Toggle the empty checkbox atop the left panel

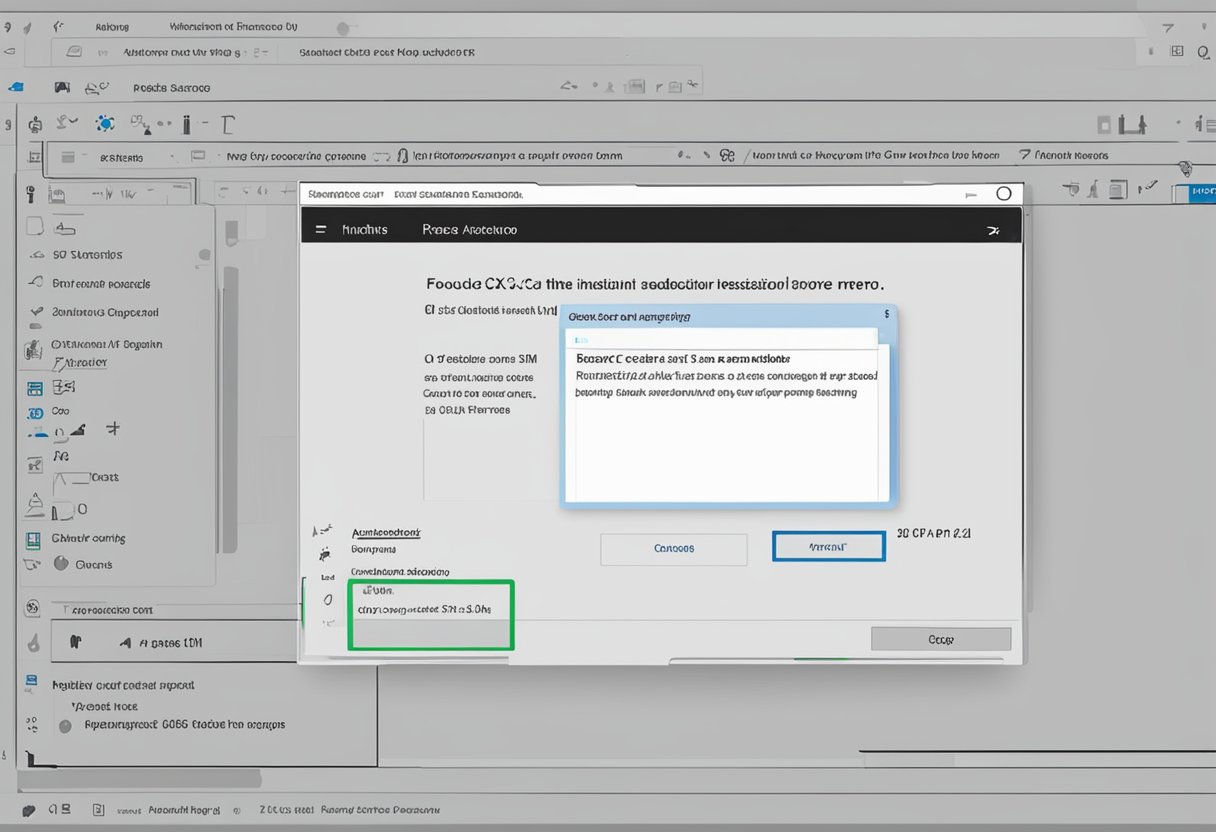click(x=35, y=226)
